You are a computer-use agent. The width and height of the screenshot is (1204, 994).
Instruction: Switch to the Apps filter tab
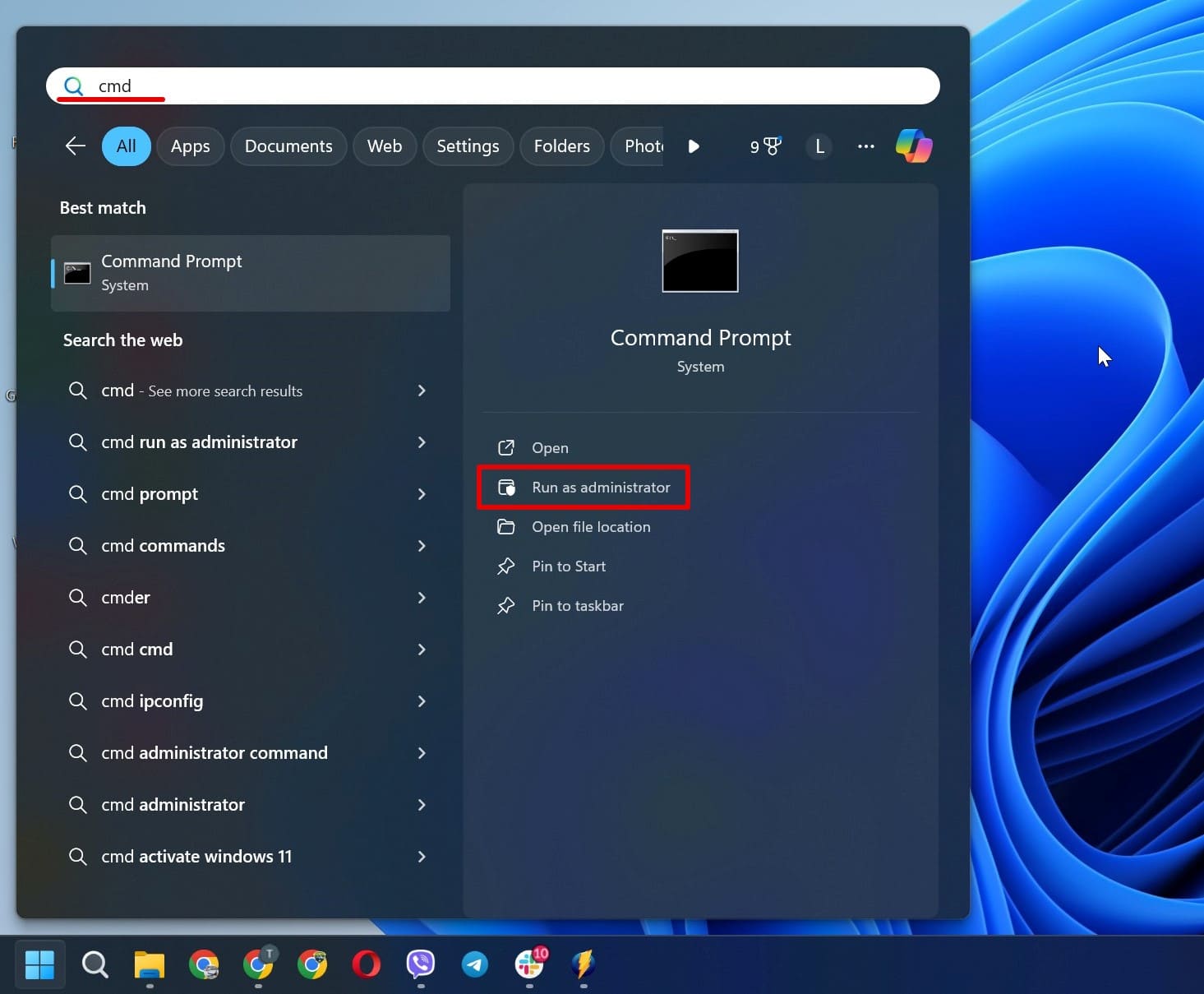(190, 146)
